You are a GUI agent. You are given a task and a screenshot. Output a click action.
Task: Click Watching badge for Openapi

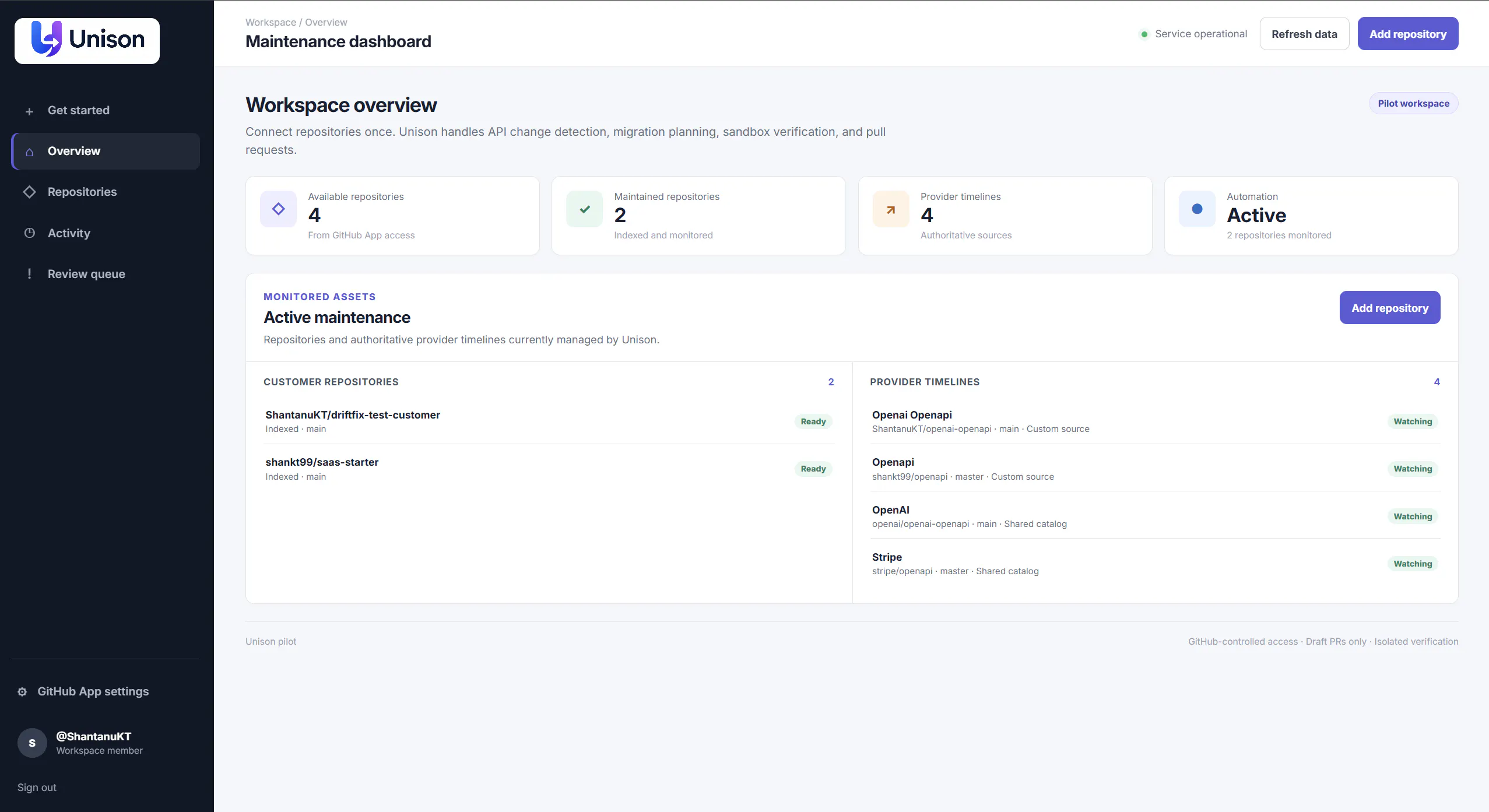pos(1413,469)
